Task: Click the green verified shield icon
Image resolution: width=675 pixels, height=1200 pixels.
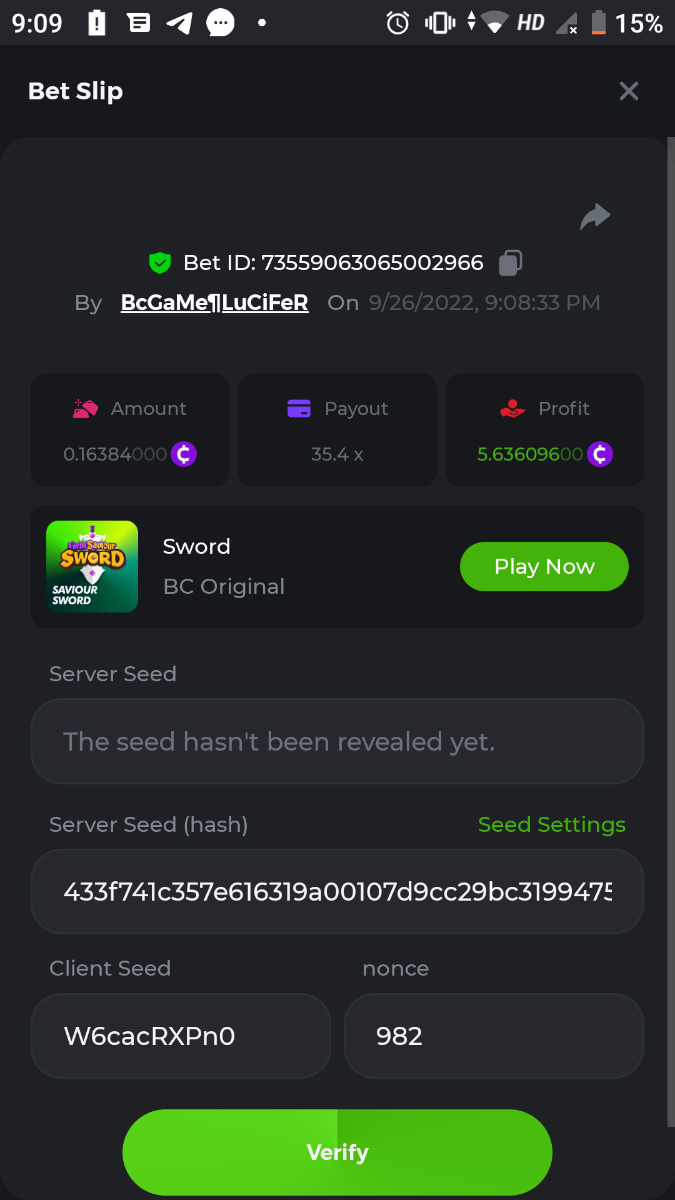Action: tap(159, 263)
